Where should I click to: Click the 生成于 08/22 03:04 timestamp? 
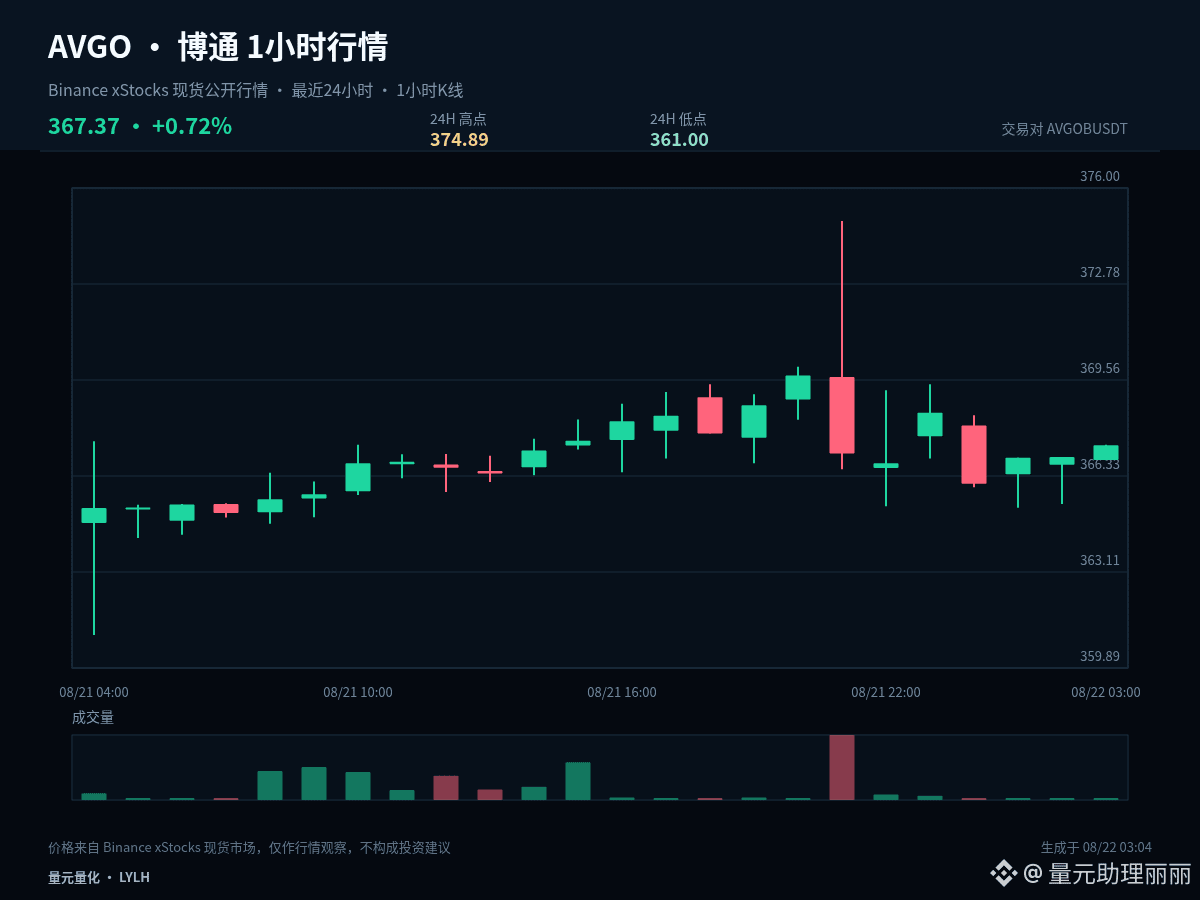1096,848
